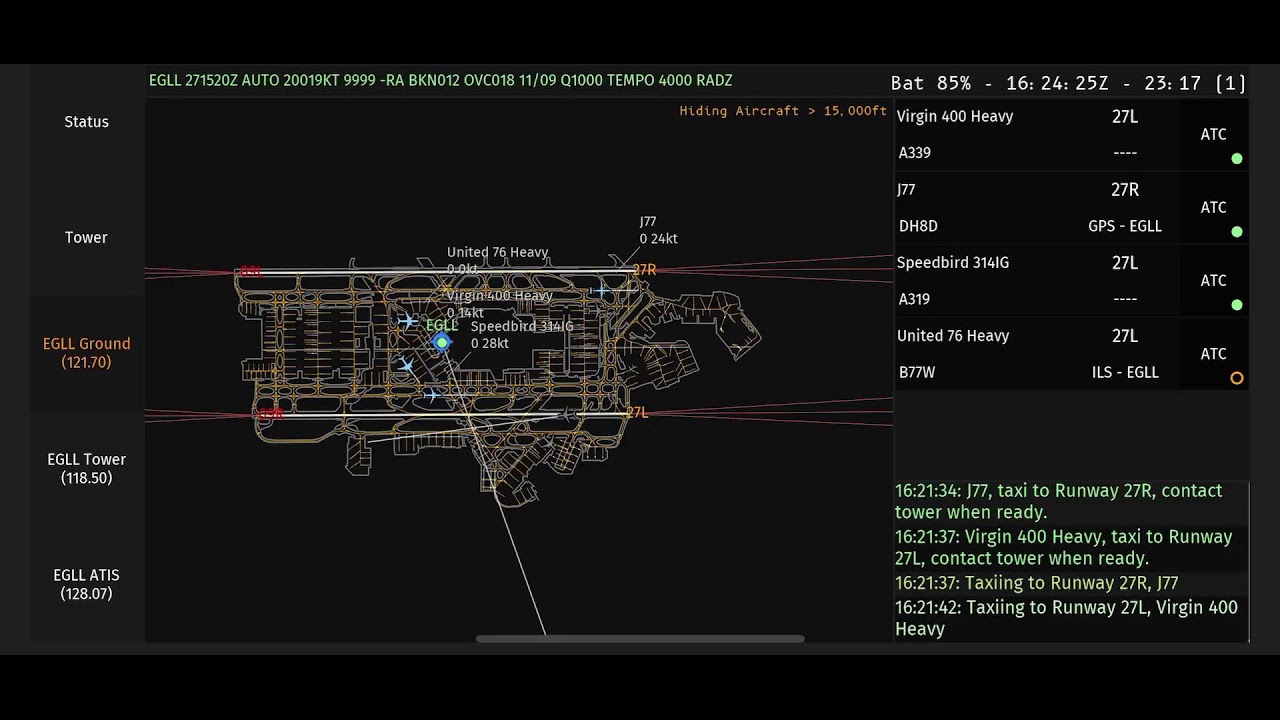The image size is (1280, 720).
Task: Select Virgin 400 Heavy in the aircraft list
Action: 955,116
